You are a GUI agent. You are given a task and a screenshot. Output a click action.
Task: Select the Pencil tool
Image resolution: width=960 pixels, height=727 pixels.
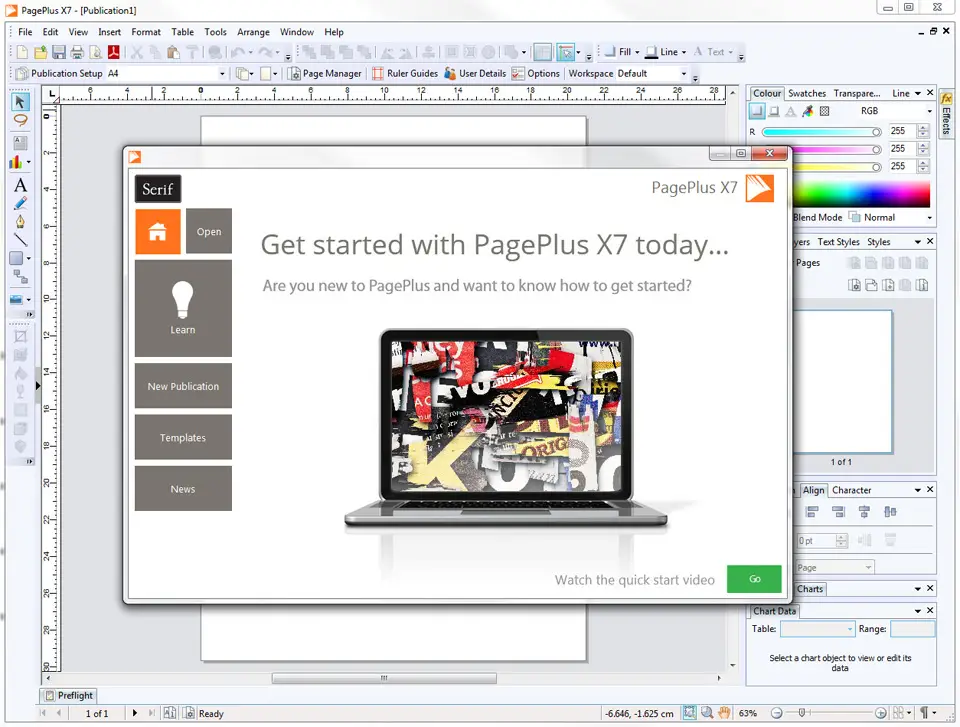click(x=20, y=203)
